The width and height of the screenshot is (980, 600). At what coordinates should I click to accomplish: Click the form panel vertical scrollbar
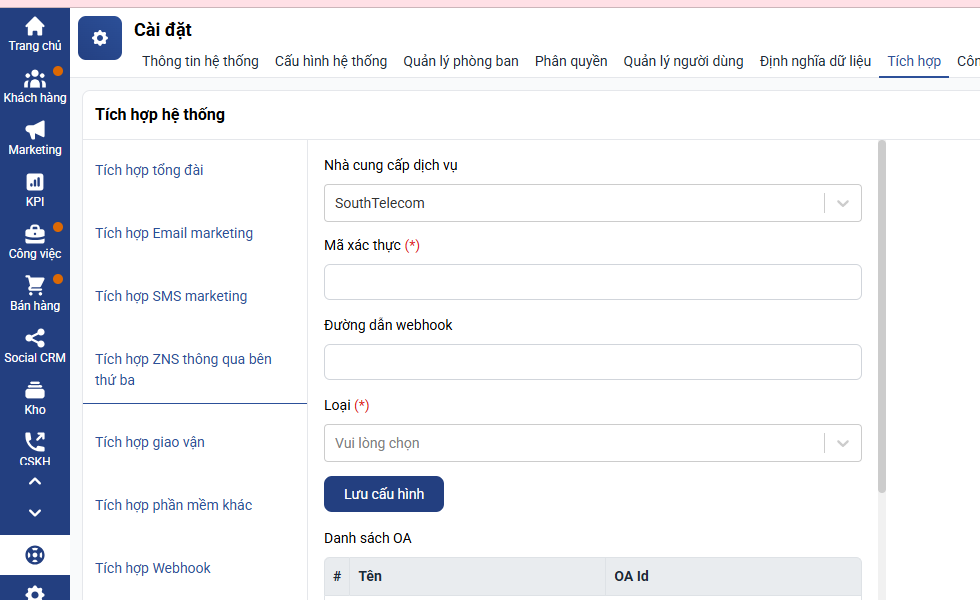pos(882,316)
